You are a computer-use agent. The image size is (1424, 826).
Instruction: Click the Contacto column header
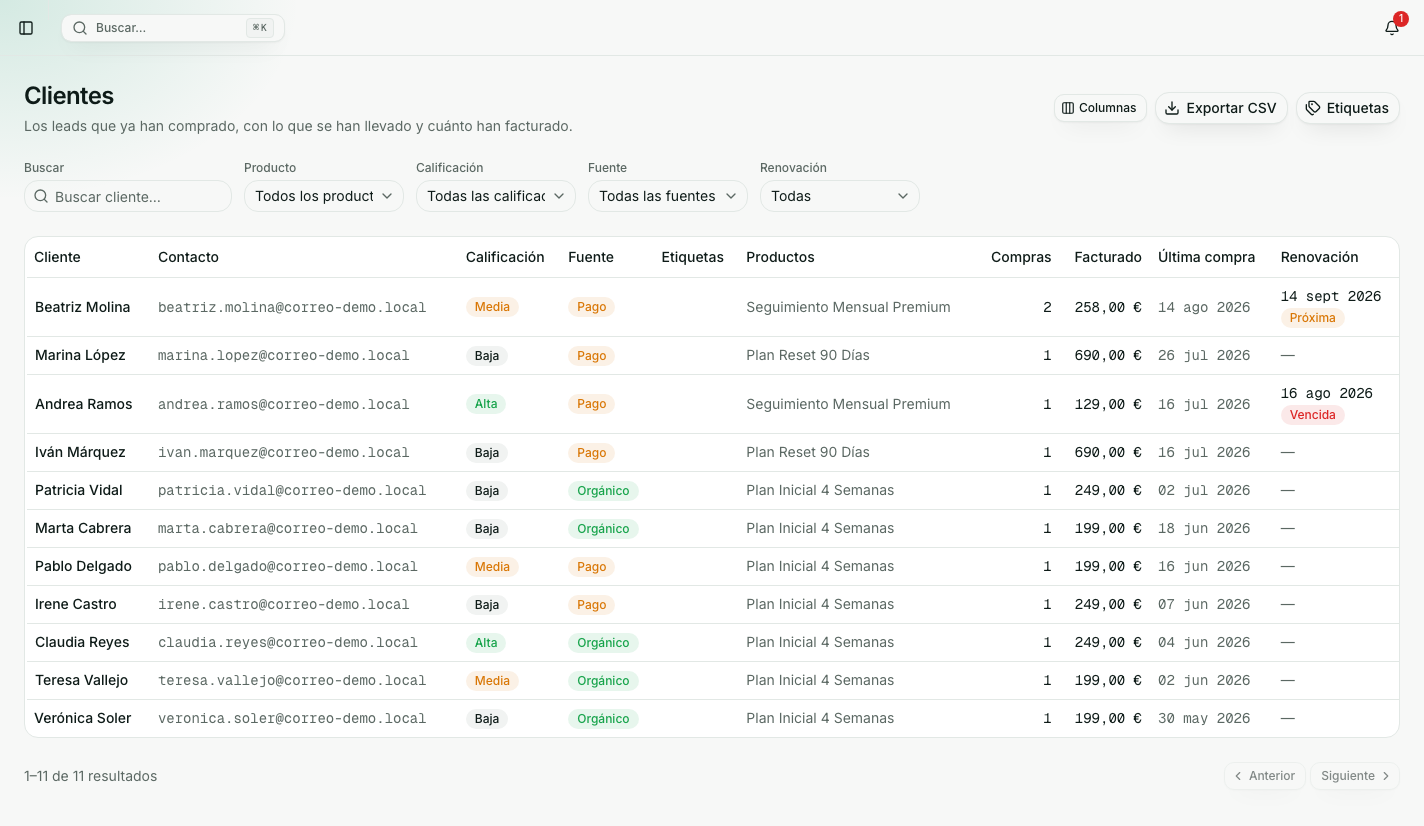(188, 257)
